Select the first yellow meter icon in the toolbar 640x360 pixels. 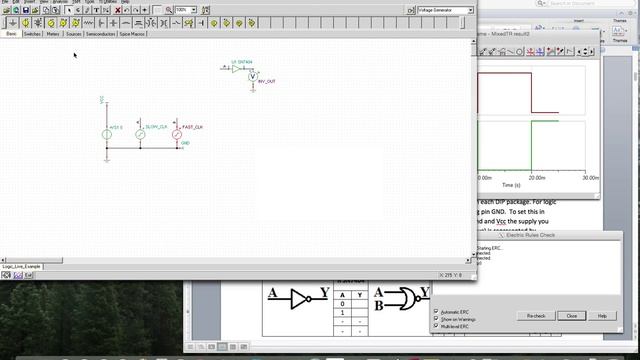tap(214, 23)
